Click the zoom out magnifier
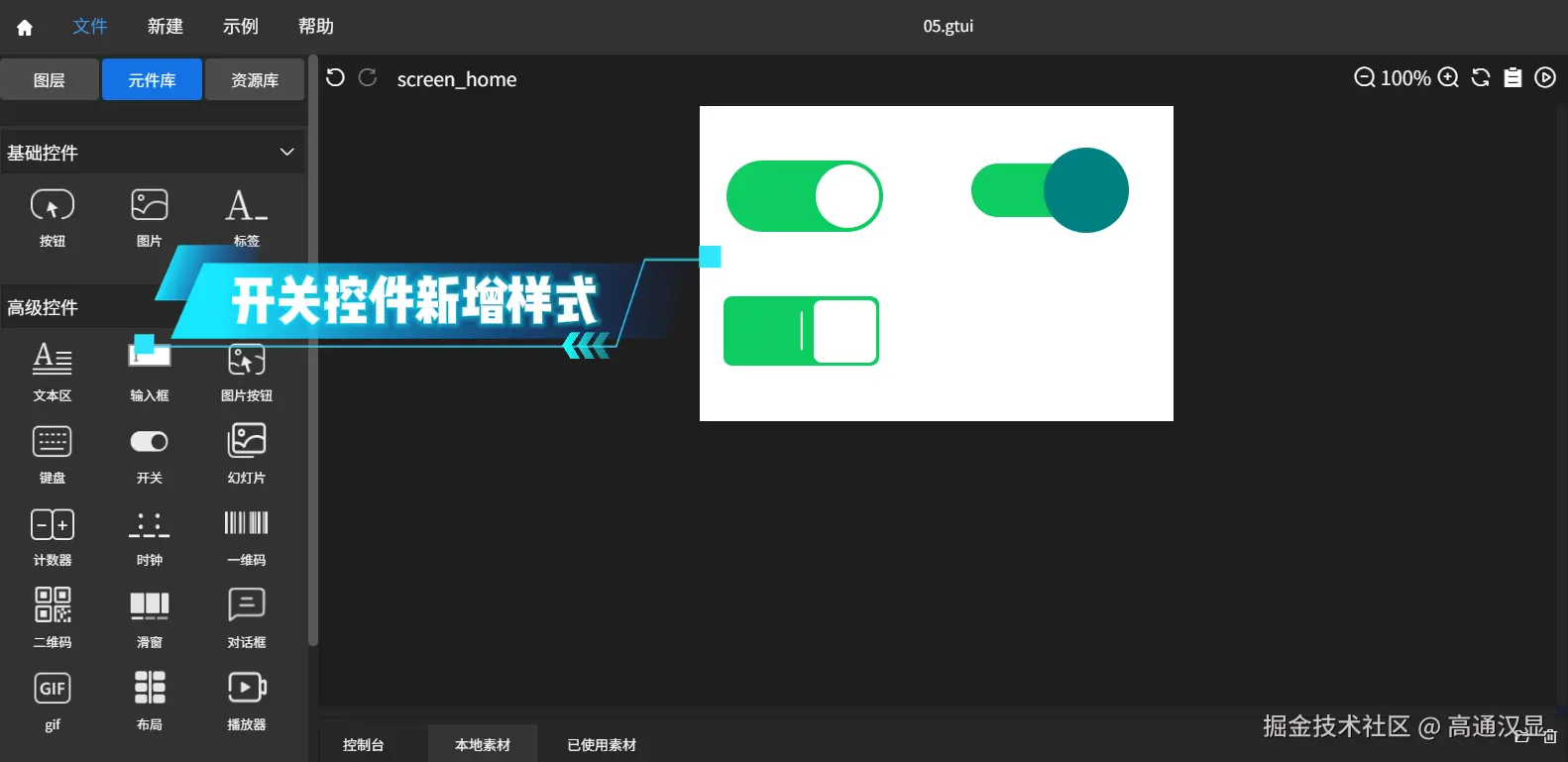Screen dimensions: 1568x762 tap(1365, 77)
